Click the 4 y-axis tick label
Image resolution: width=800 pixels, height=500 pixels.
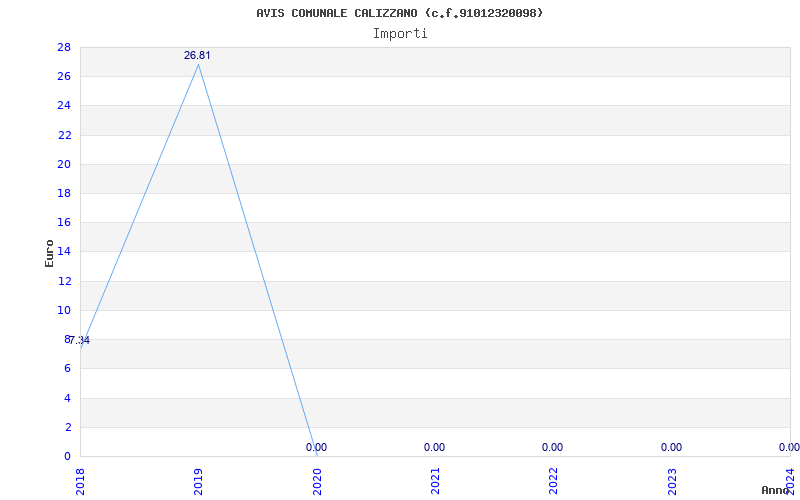tap(67, 398)
